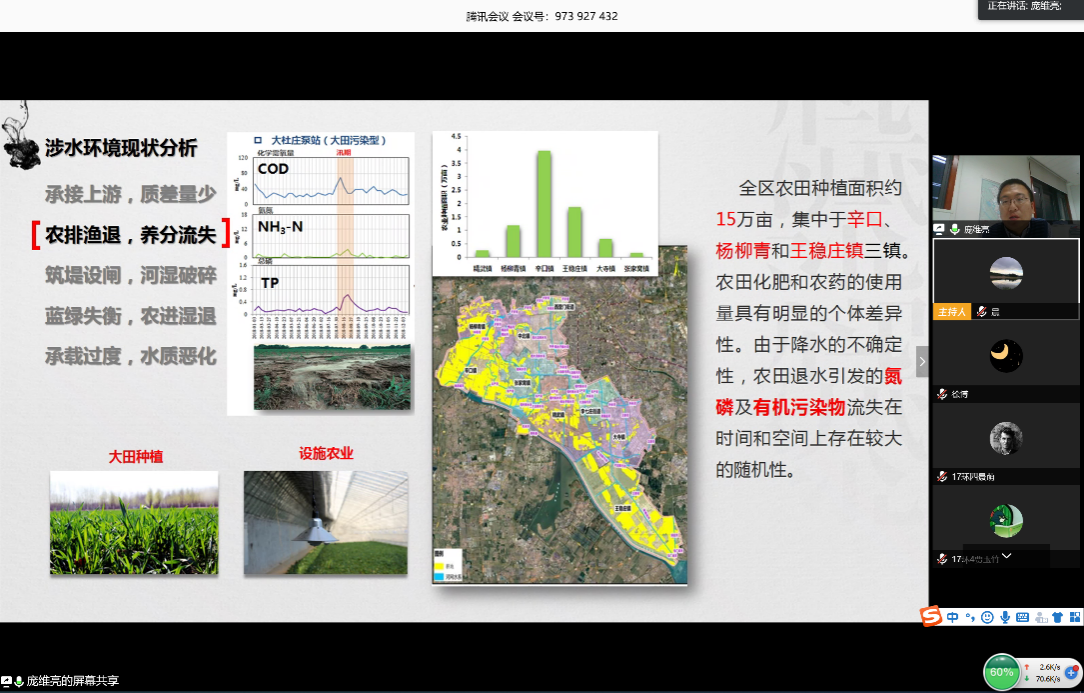
Task: Click 正在讲话 speaking indicator at top right
Action: [x=1029, y=6]
